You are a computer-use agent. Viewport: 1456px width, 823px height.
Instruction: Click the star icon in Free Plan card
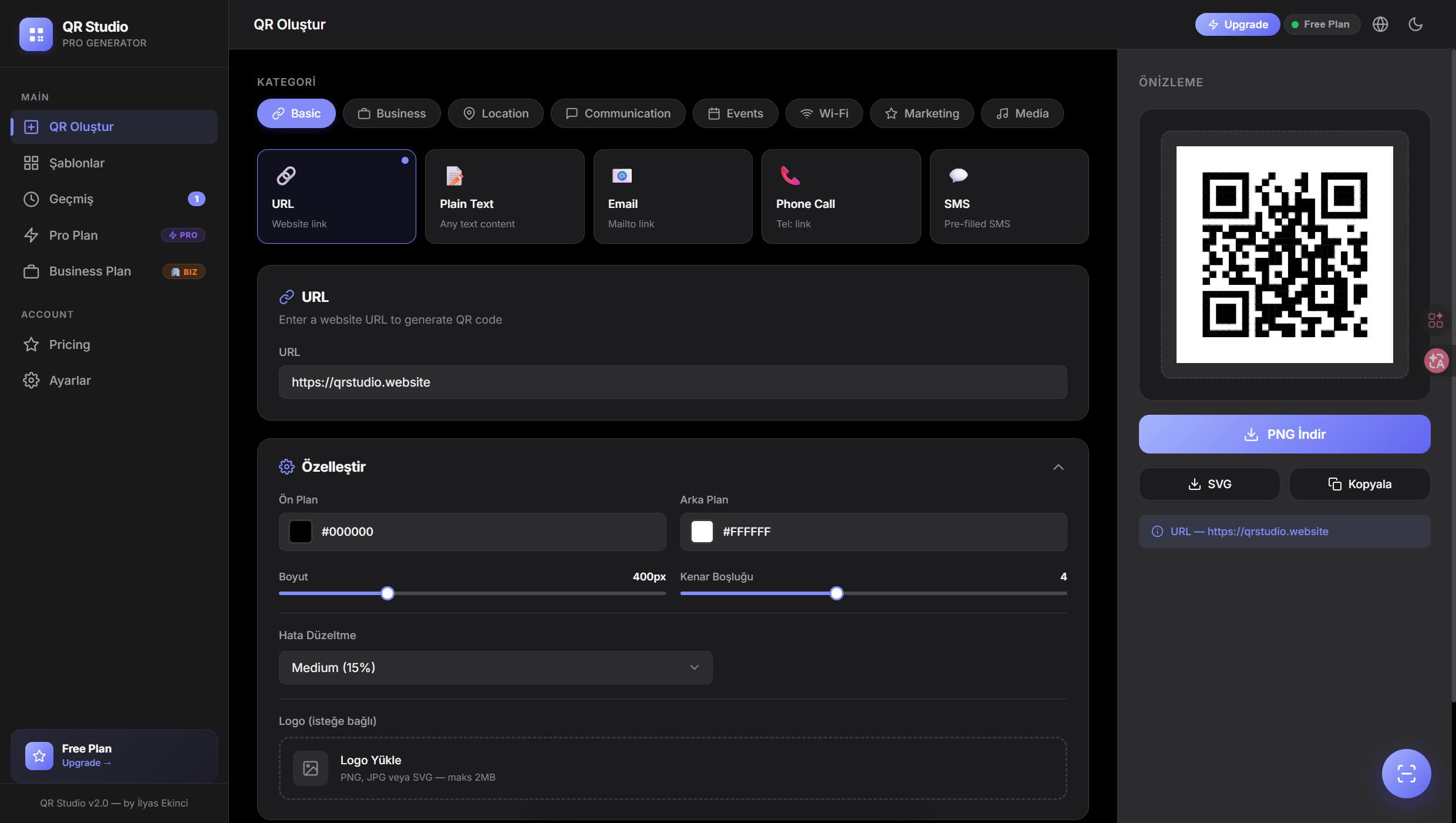click(x=39, y=756)
